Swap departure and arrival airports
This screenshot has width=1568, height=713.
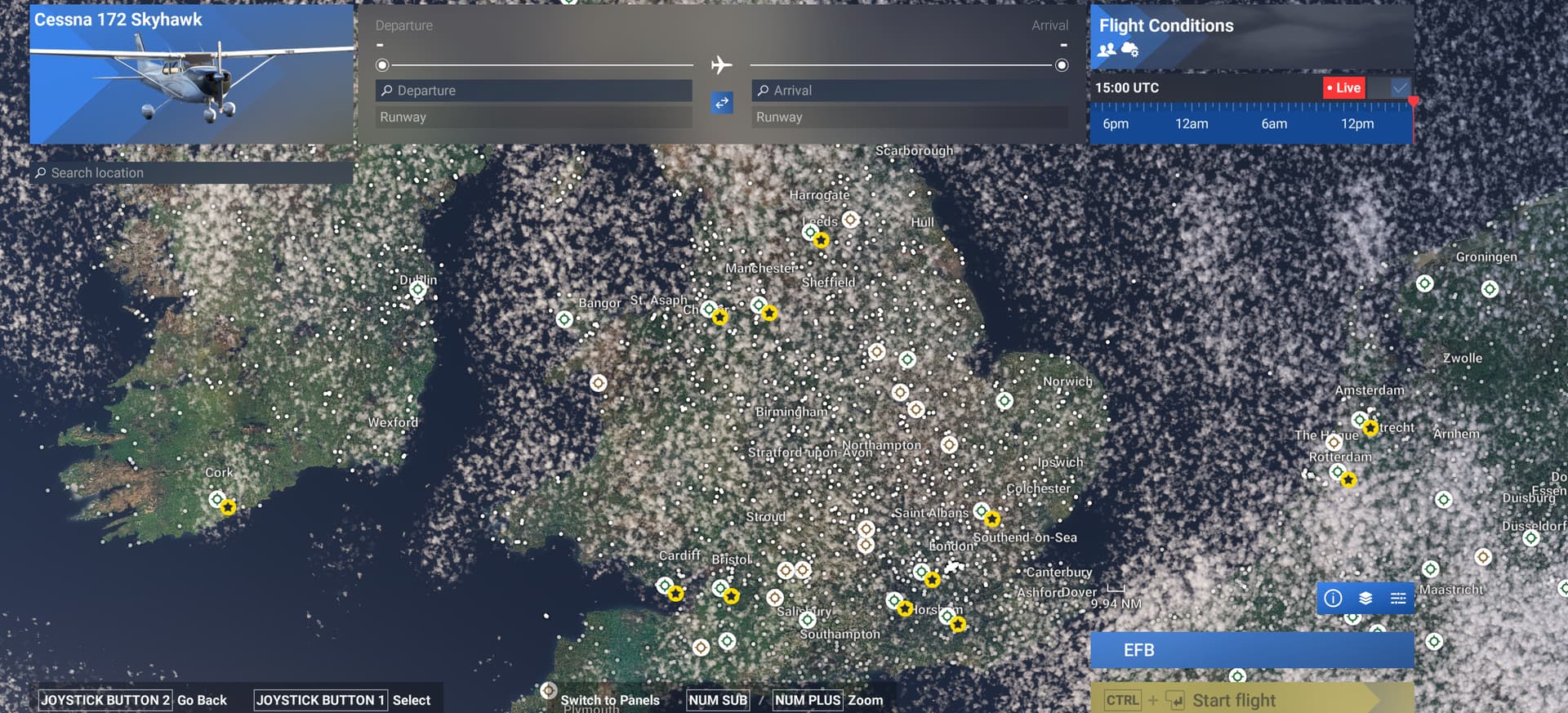pyautogui.click(x=721, y=103)
